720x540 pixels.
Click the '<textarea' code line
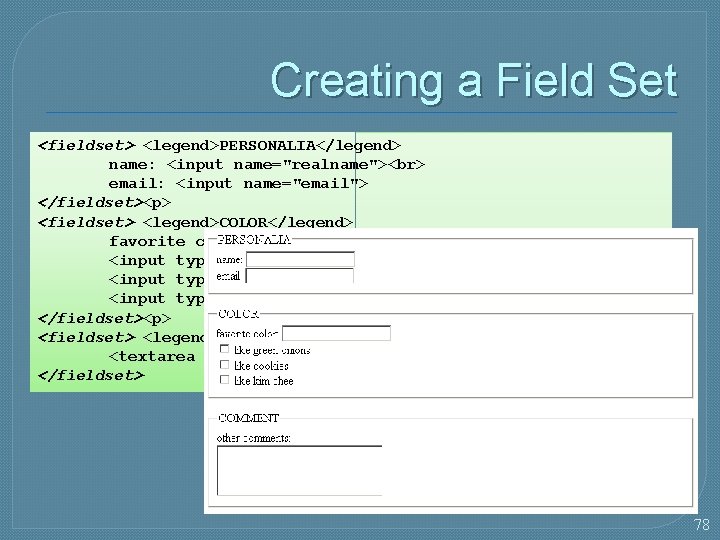152,357
